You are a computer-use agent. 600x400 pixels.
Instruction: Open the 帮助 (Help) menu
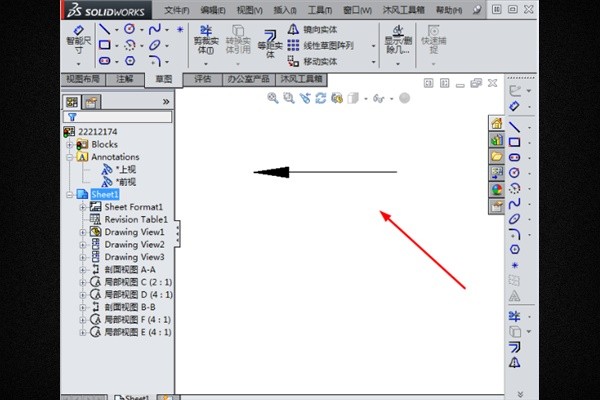449,10
